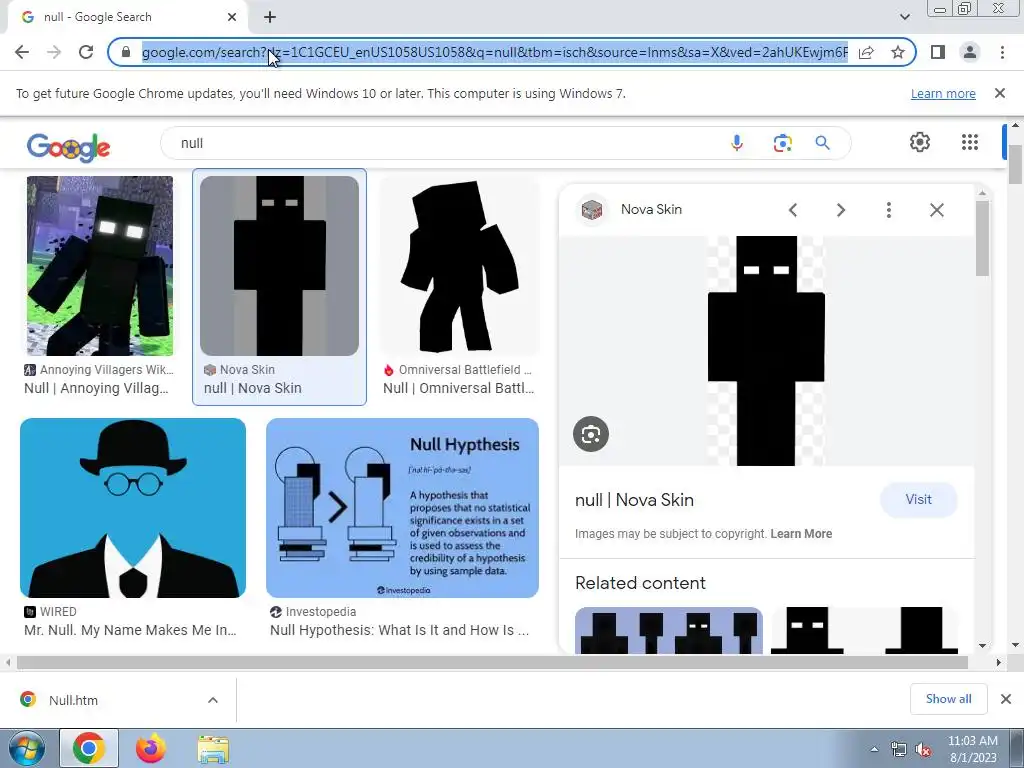
Task: Open the Learn more link about updates
Action: pyautogui.click(x=943, y=93)
